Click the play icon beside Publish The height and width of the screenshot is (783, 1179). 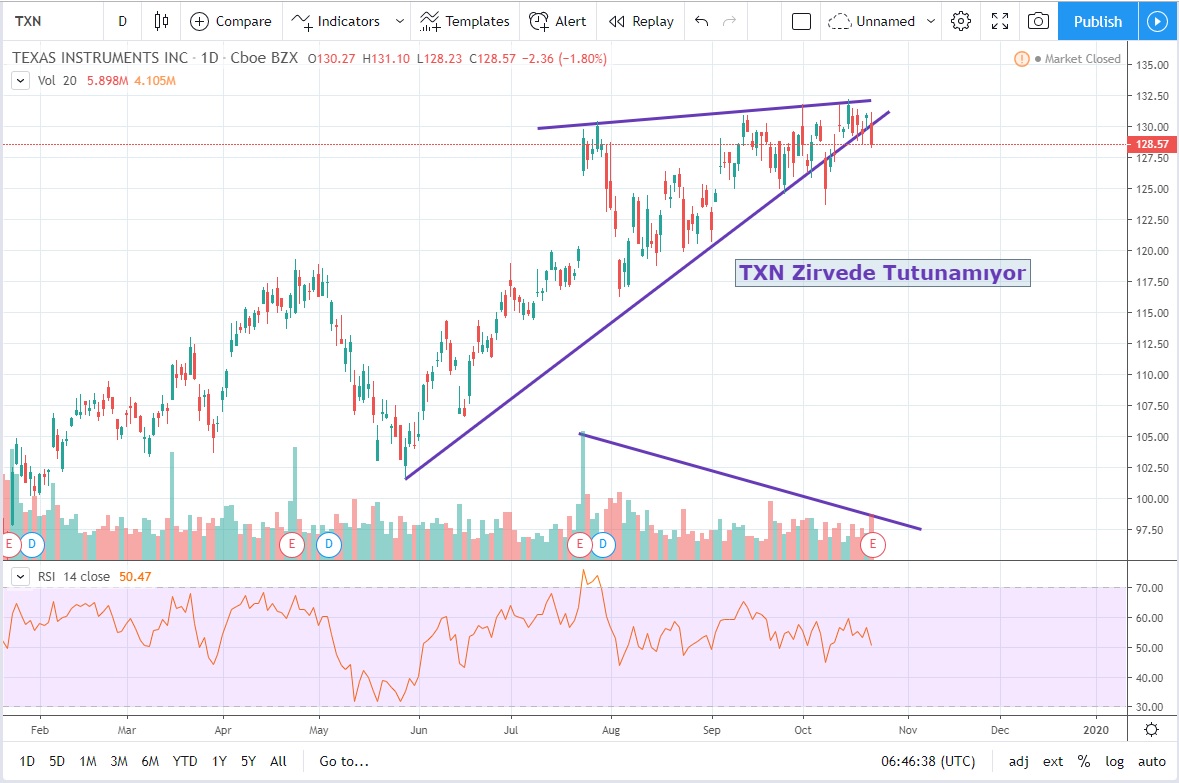point(1158,21)
